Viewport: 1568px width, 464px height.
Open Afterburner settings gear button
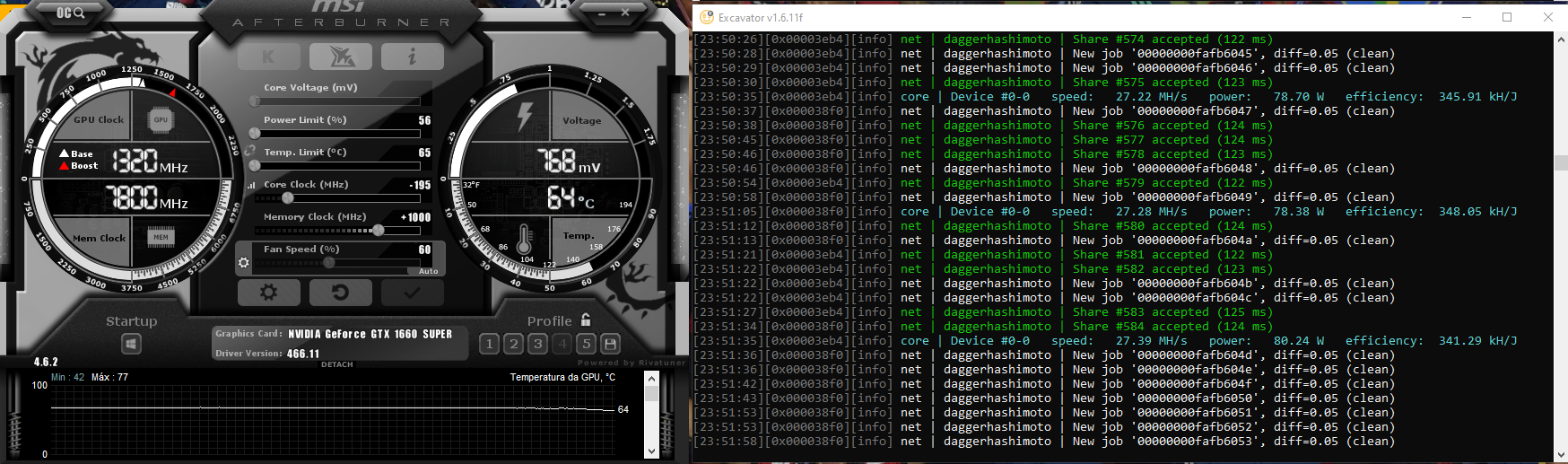click(268, 293)
